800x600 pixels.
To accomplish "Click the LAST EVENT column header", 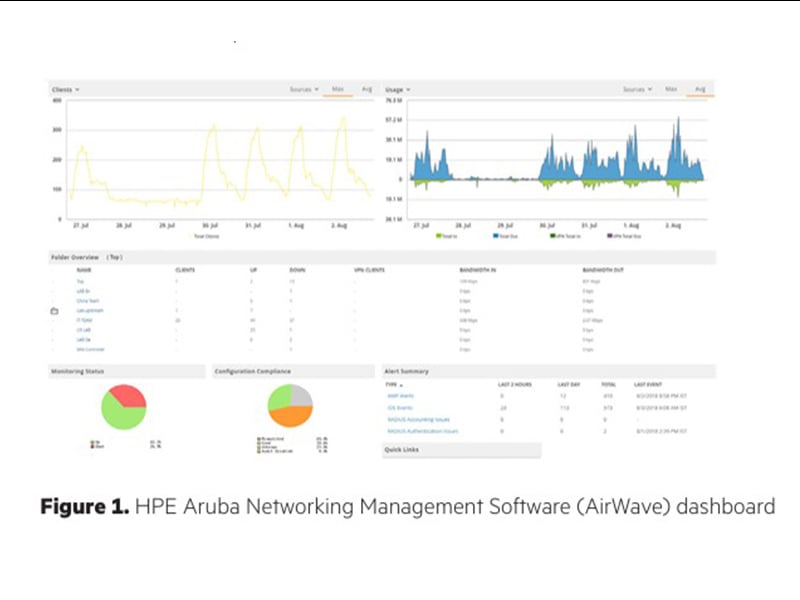I will pyautogui.click(x=648, y=385).
